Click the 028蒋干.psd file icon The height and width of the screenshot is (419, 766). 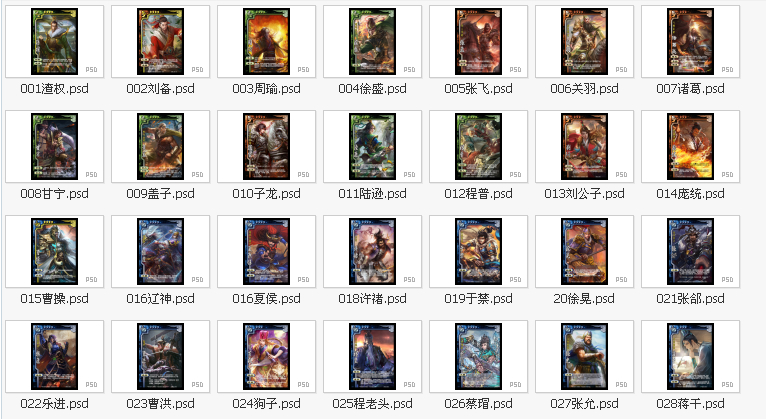point(690,356)
